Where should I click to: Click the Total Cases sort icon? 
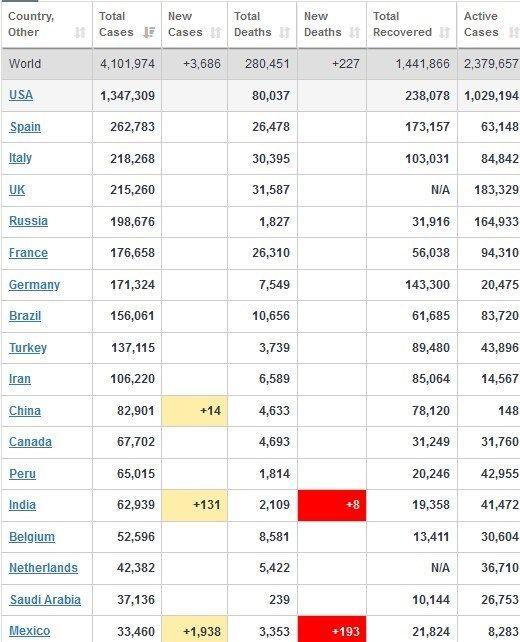point(149,32)
